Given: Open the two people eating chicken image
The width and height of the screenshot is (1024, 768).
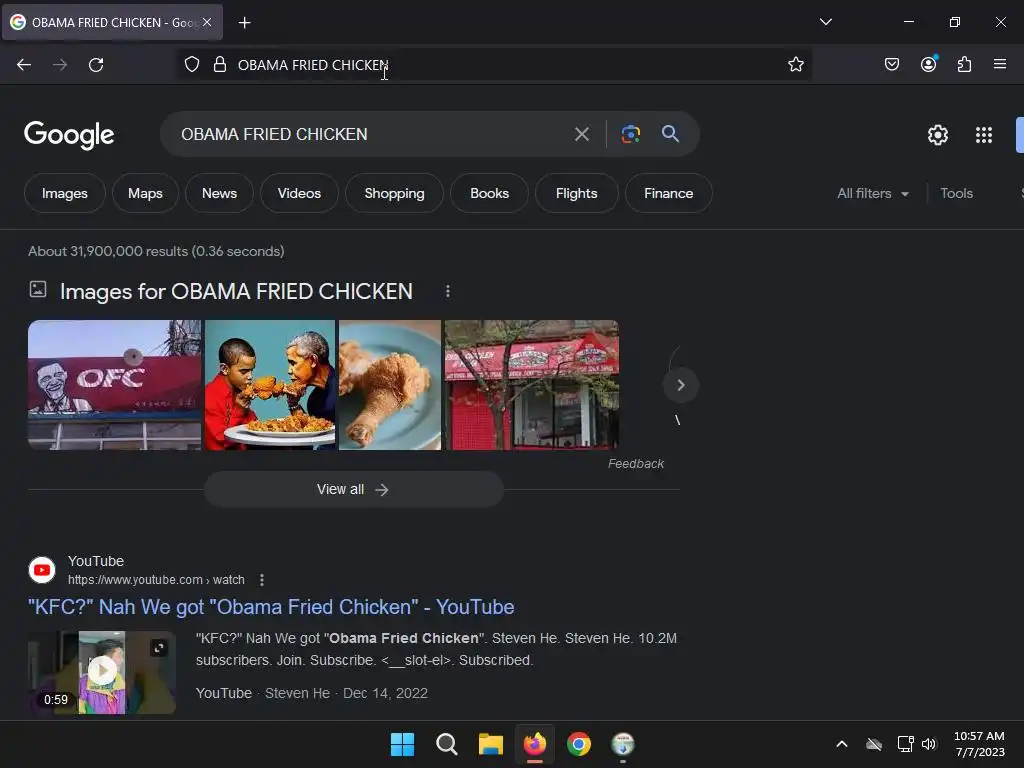Looking at the screenshot, I should (270, 385).
